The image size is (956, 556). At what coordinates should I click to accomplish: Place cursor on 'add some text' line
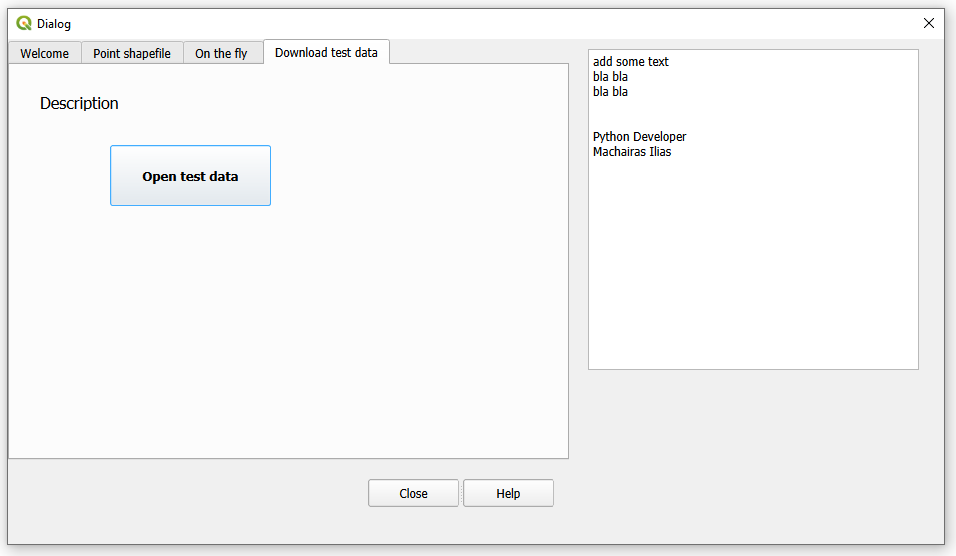coord(631,62)
